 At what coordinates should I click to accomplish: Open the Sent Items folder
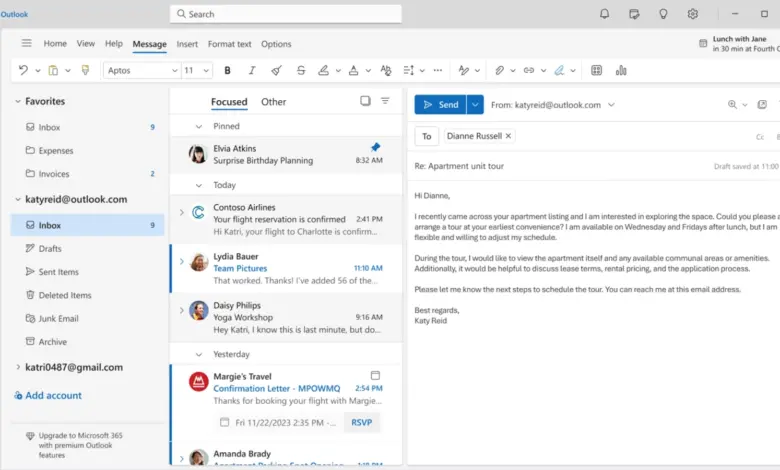(x=87, y=272)
